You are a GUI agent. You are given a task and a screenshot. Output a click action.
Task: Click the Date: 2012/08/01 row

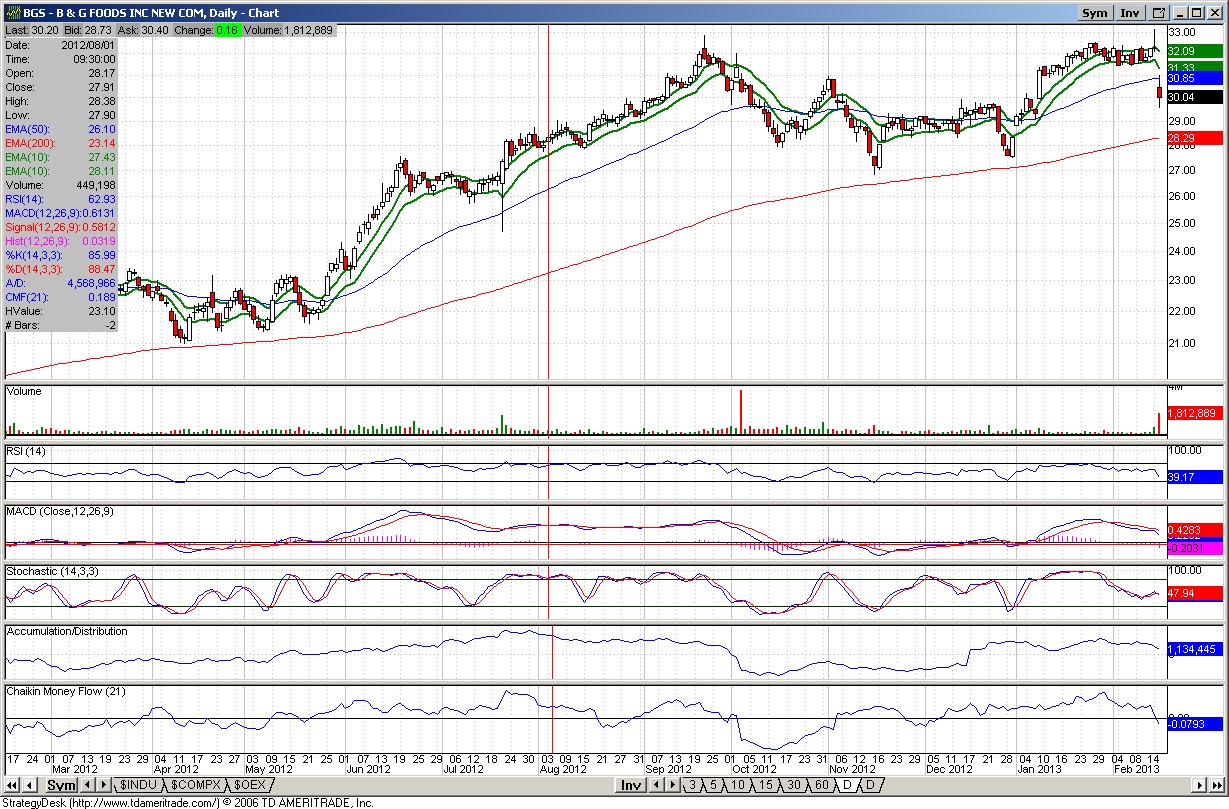(x=61, y=45)
